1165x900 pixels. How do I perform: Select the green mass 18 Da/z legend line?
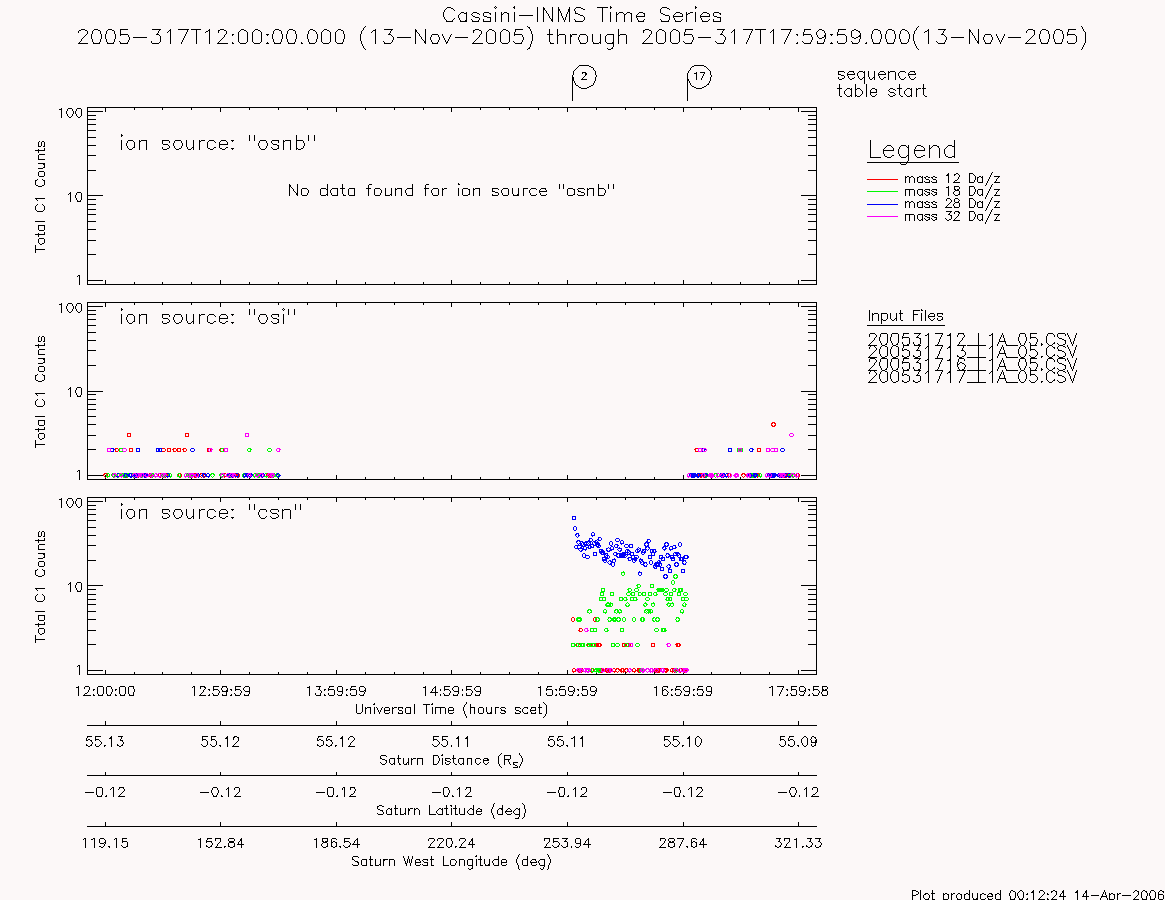(x=883, y=192)
